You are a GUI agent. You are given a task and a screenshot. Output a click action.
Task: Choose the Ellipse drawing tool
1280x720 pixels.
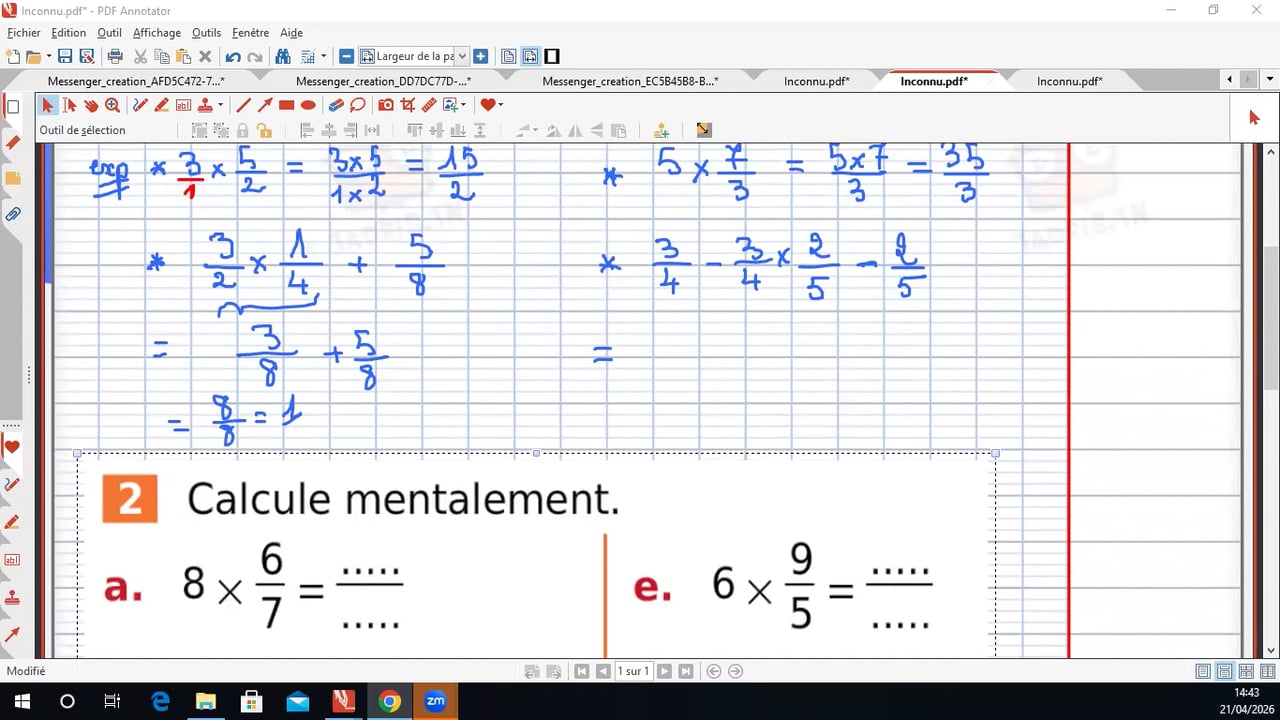point(308,105)
